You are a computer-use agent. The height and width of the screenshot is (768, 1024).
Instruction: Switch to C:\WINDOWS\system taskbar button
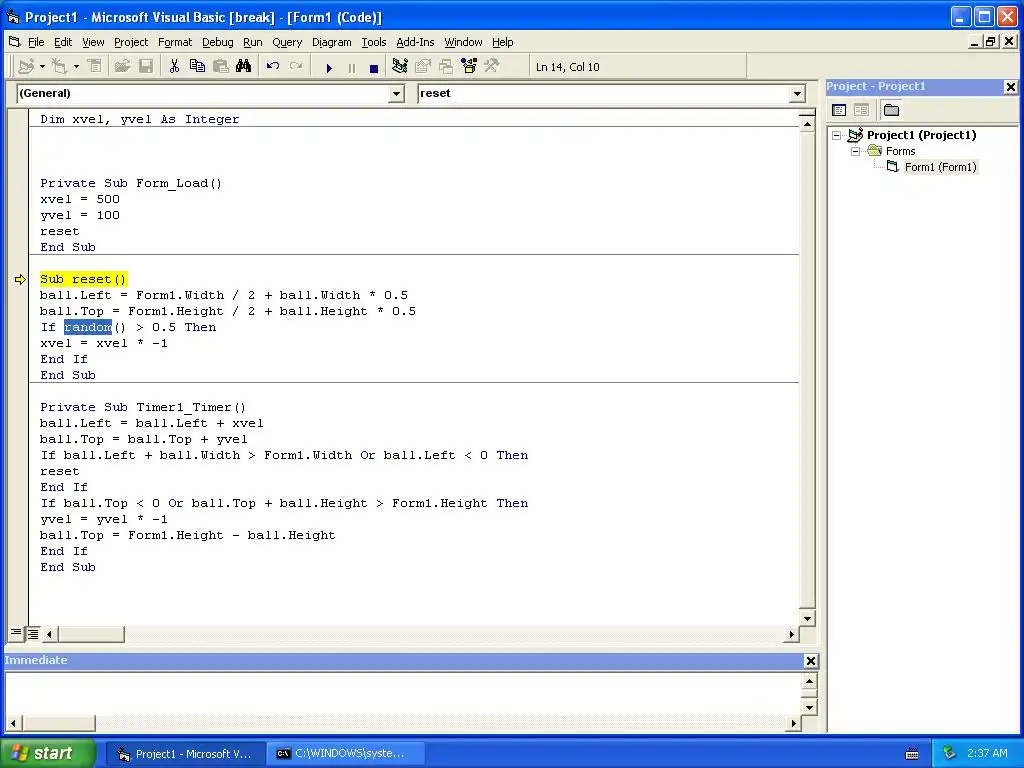coord(346,754)
